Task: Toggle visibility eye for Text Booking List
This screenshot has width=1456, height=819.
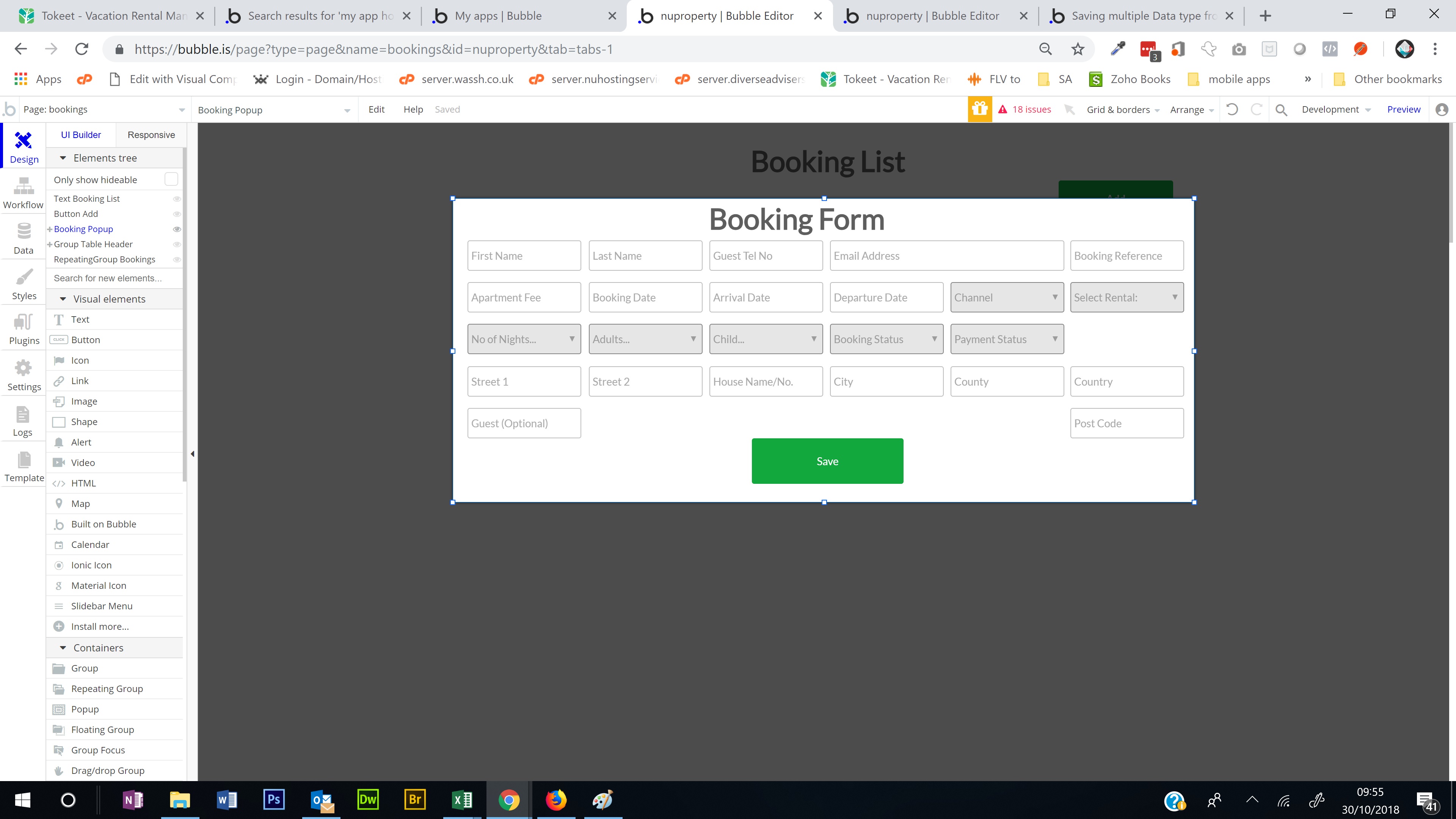Action: coord(176,199)
